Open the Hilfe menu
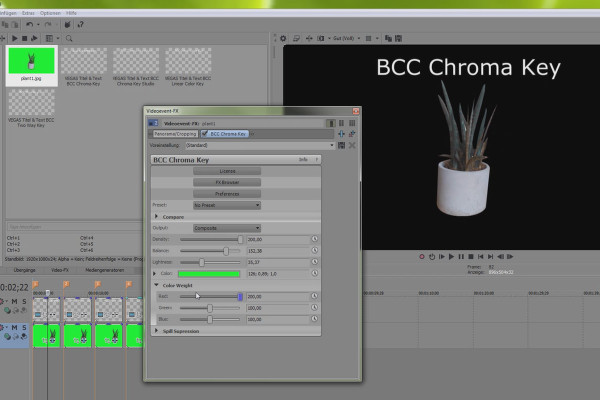 [x=71, y=13]
